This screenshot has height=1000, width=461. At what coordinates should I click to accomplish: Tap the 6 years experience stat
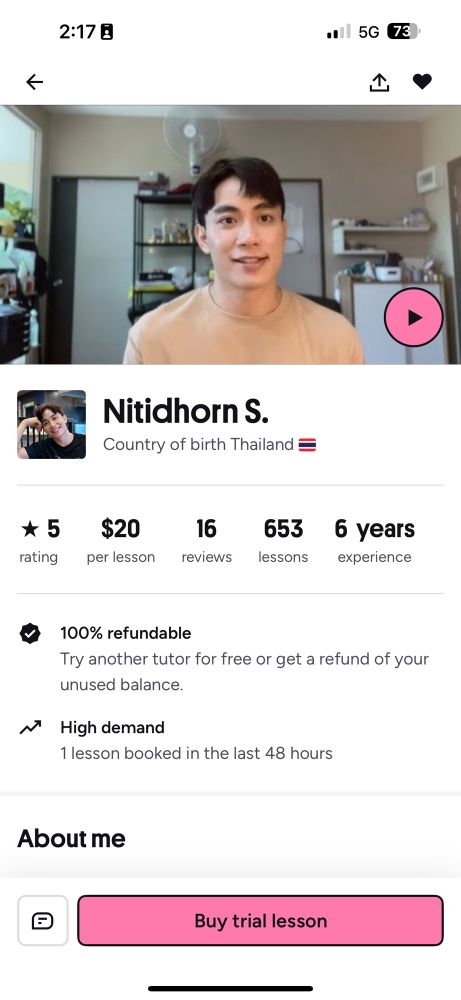375,541
